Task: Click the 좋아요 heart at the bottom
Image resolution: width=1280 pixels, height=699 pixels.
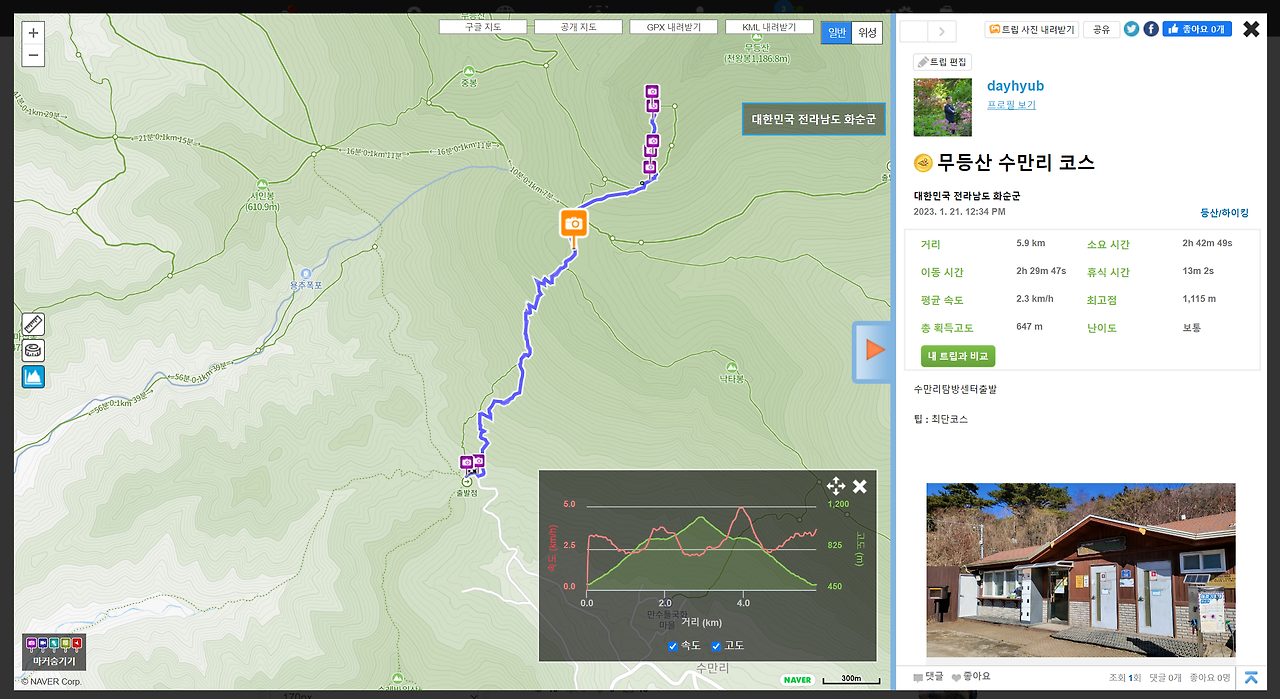Action: [970, 677]
